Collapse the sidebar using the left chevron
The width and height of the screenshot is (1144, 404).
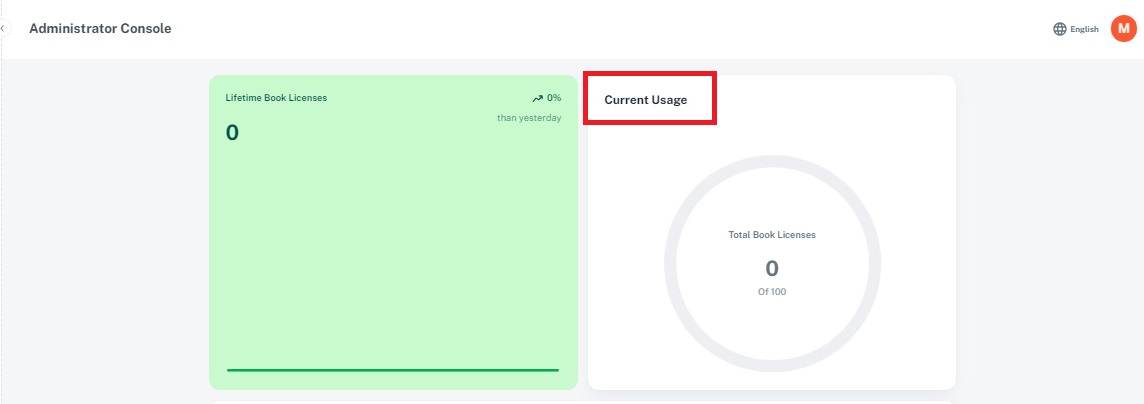point(3,28)
